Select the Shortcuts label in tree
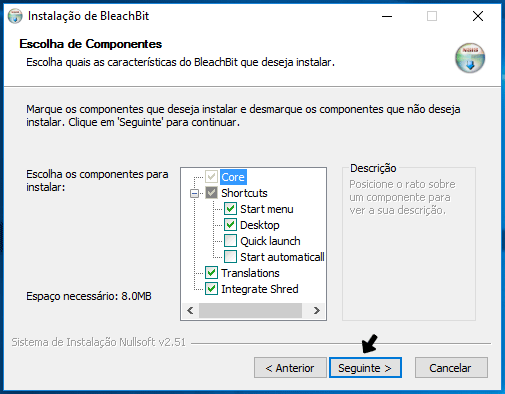Image resolution: width=505 pixels, height=394 pixels. click(244, 193)
